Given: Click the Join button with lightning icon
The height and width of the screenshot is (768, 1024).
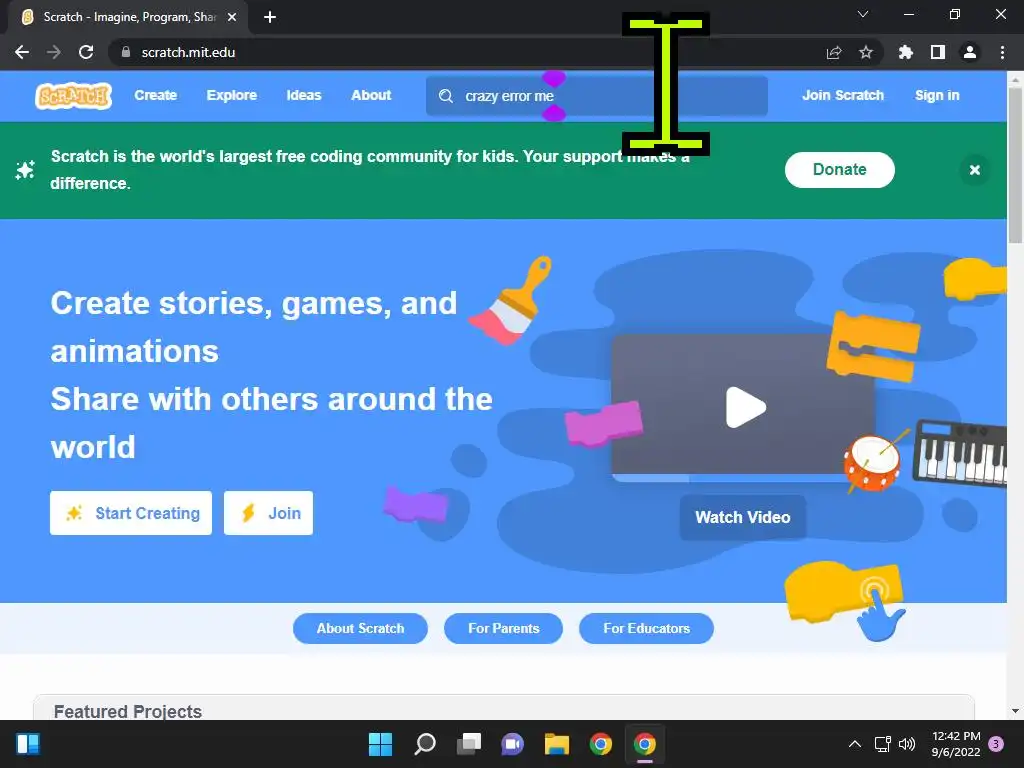Looking at the screenshot, I should 268,513.
